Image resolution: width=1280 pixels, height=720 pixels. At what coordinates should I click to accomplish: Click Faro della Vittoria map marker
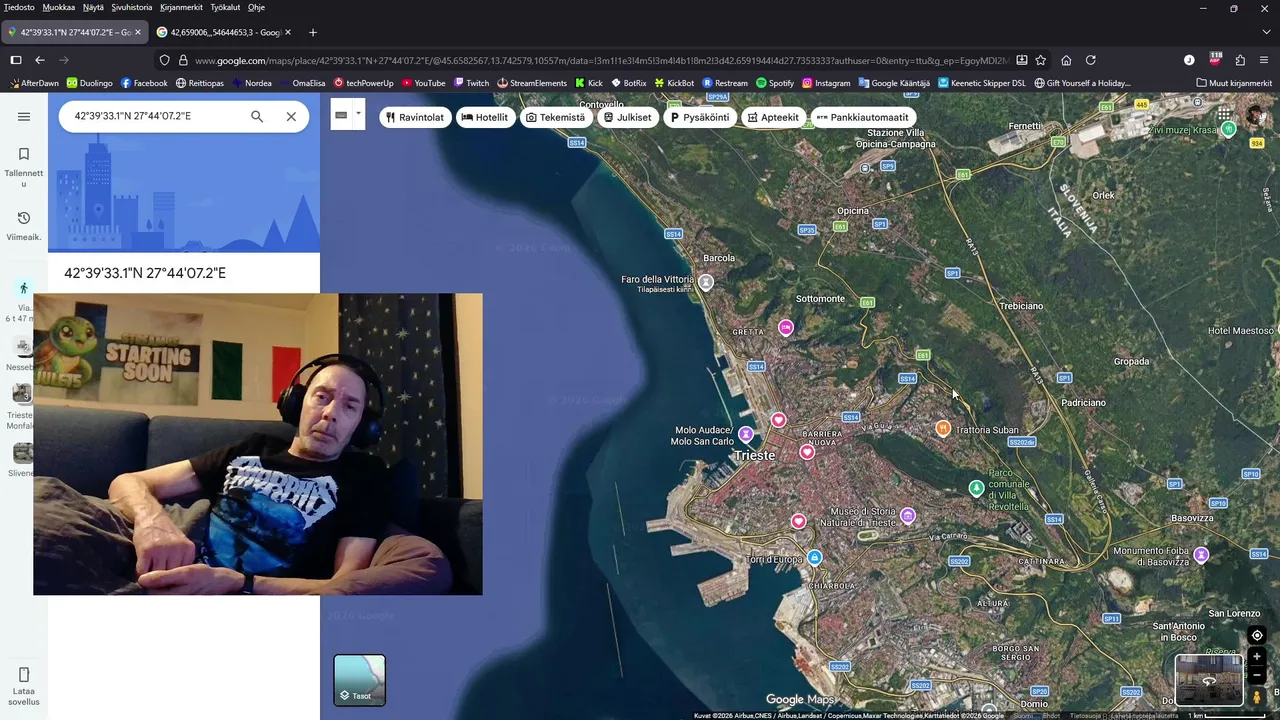[706, 283]
